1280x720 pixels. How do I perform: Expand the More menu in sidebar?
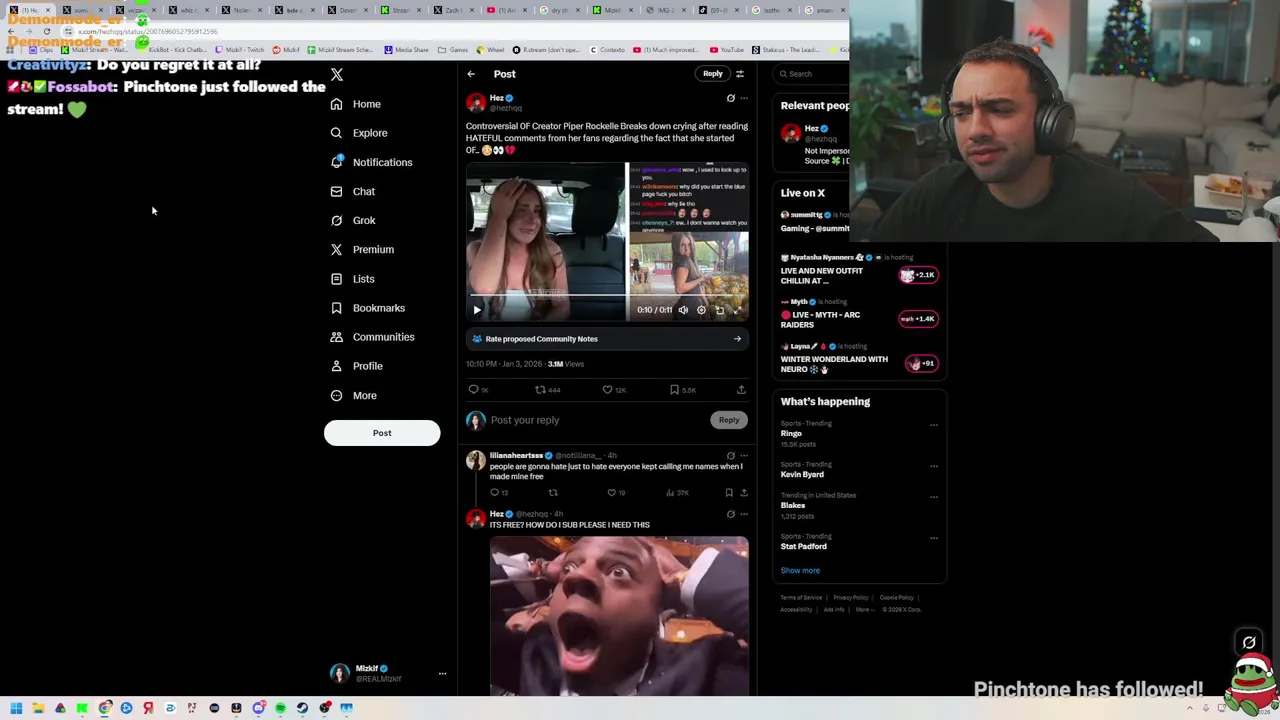coord(354,395)
